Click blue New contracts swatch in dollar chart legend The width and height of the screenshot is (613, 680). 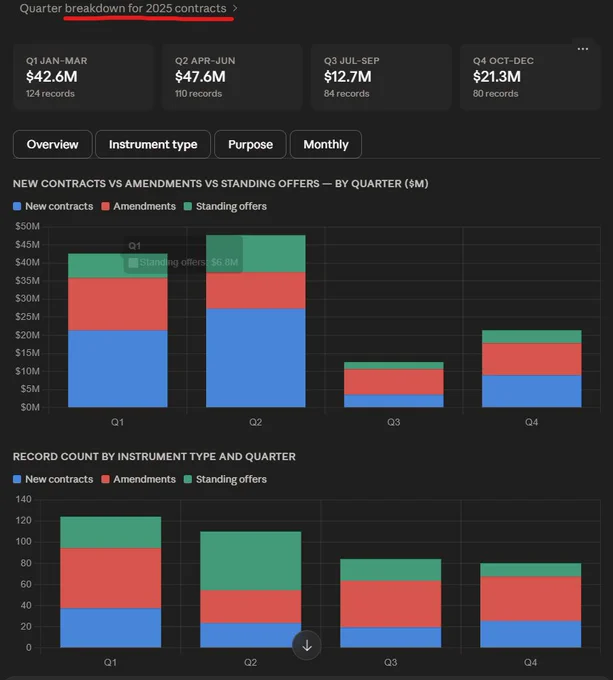pyautogui.click(x=17, y=206)
